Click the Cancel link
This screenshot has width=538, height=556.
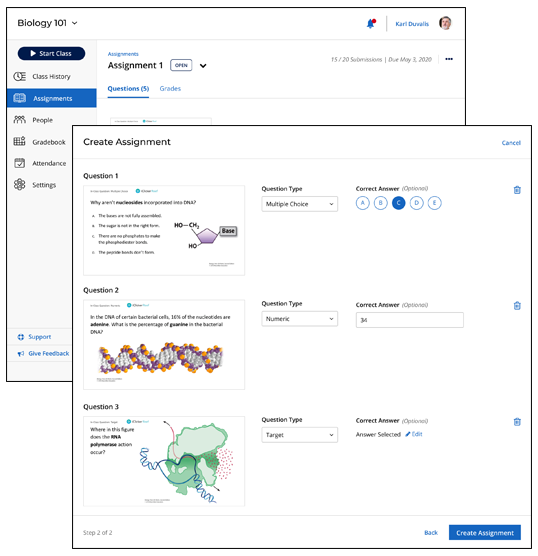coord(511,143)
